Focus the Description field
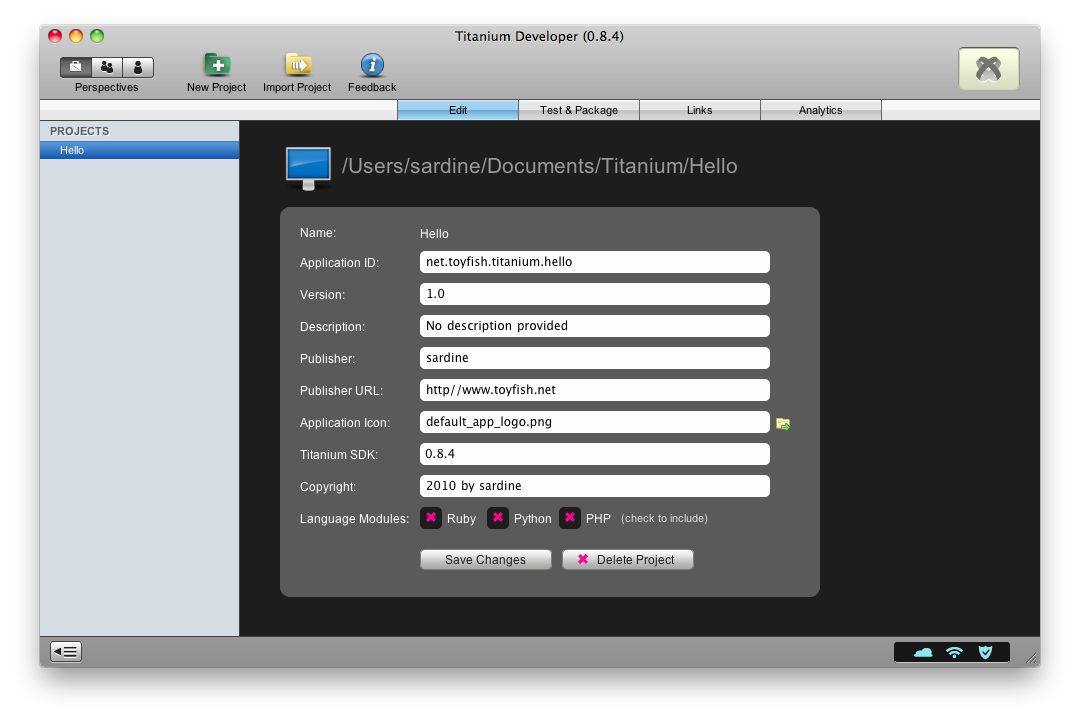 tap(594, 326)
